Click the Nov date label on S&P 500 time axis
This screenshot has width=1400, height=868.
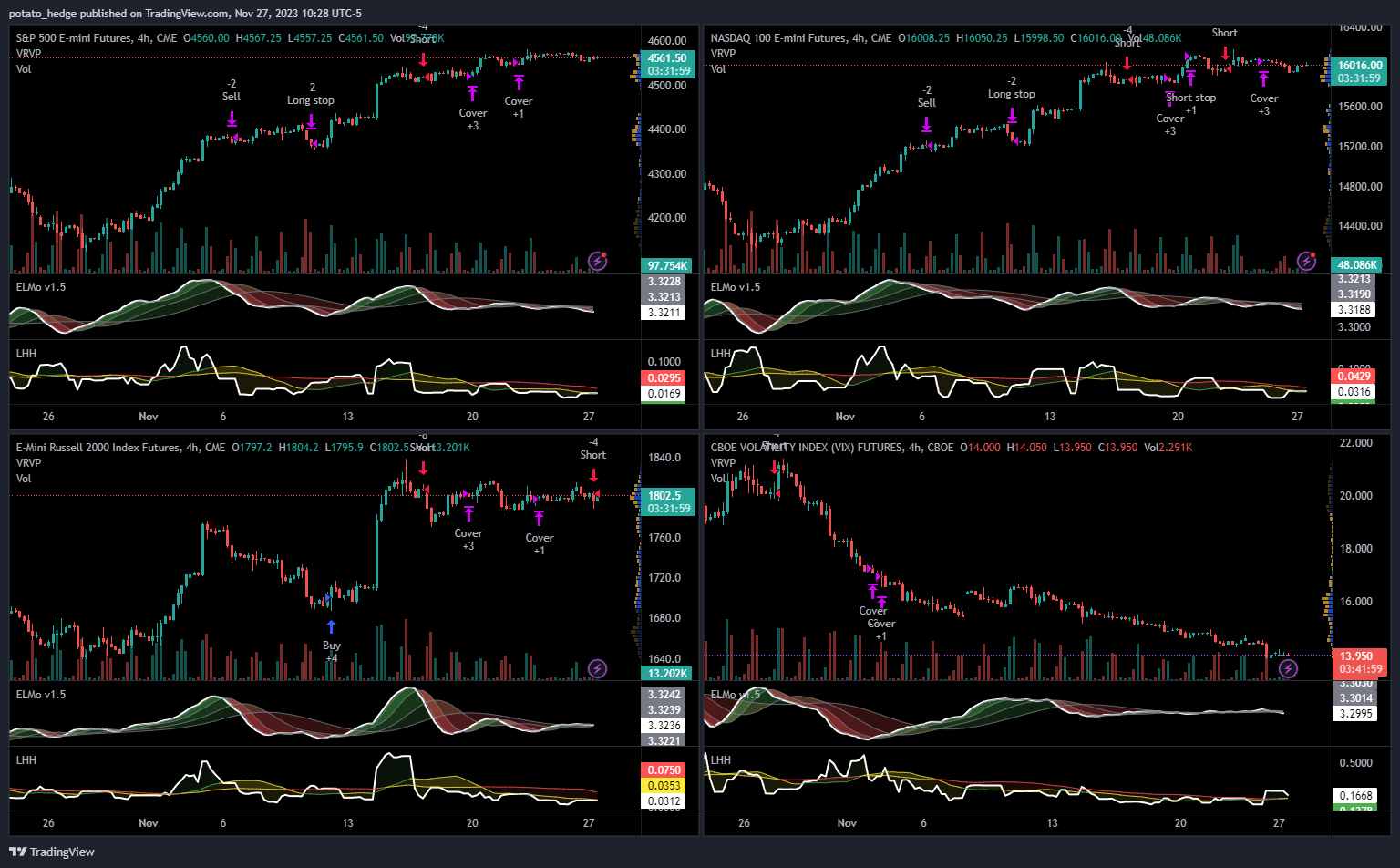(x=149, y=417)
